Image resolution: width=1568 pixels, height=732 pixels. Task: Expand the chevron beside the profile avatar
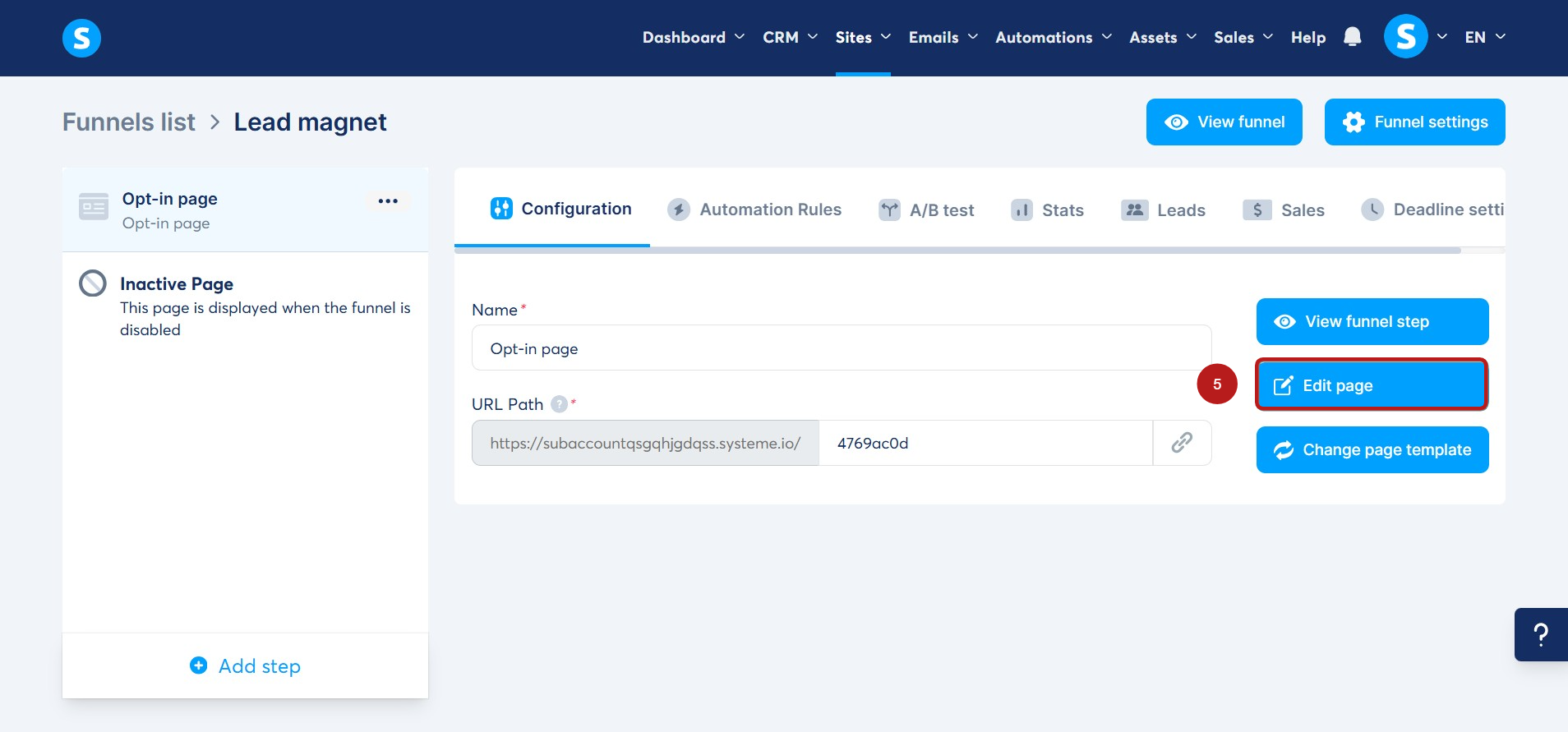click(1441, 37)
